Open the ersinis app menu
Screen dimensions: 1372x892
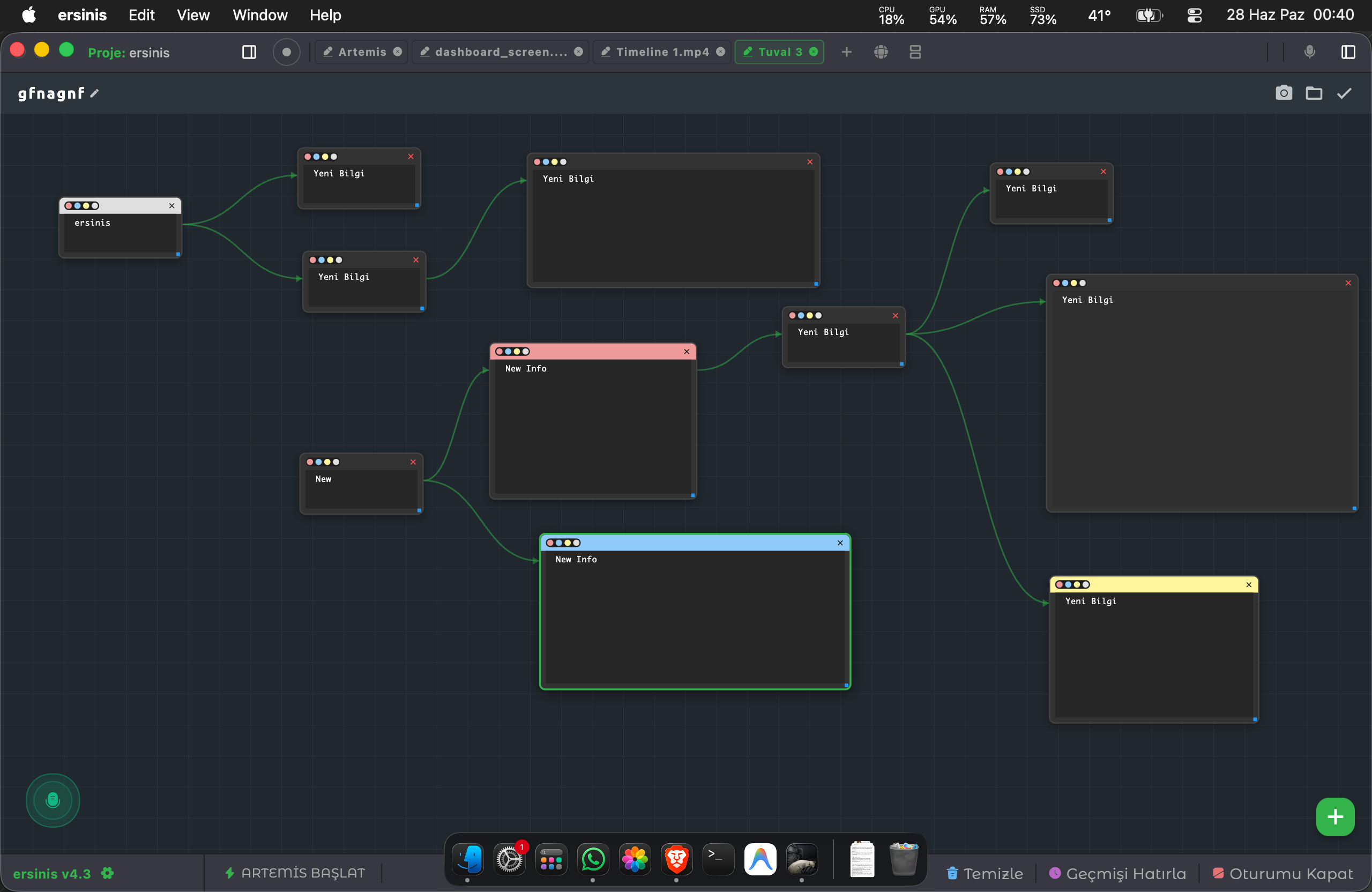(82, 15)
